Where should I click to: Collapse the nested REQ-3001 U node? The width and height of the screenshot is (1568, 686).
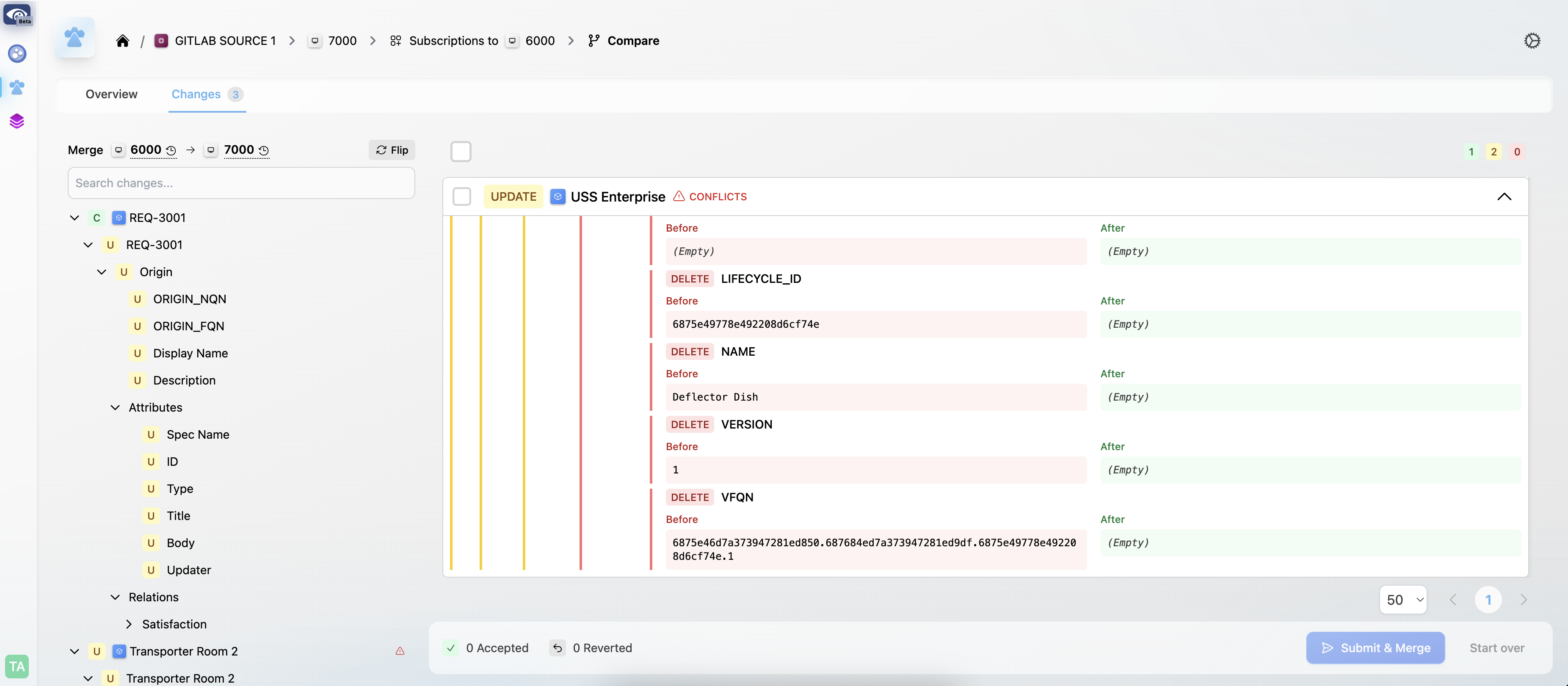(x=88, y=245)
